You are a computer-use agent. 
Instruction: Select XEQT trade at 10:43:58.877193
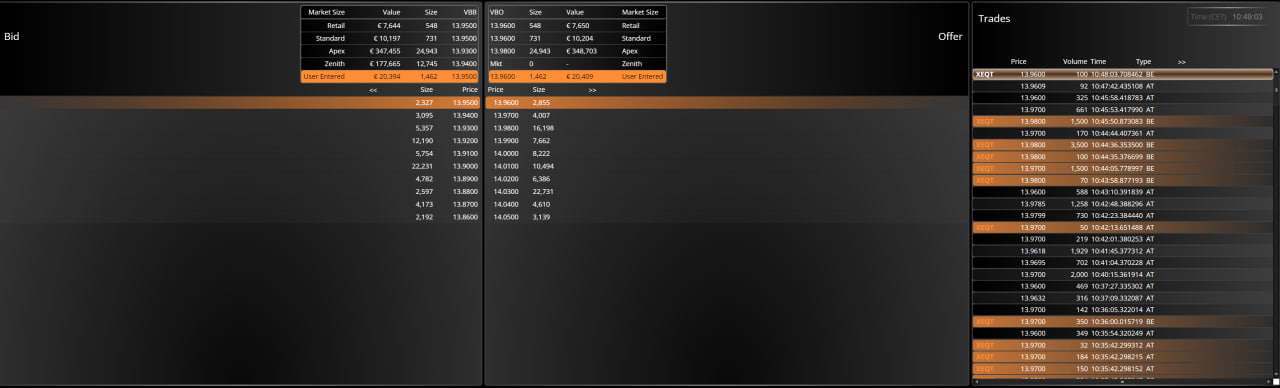coord(1122,180)
